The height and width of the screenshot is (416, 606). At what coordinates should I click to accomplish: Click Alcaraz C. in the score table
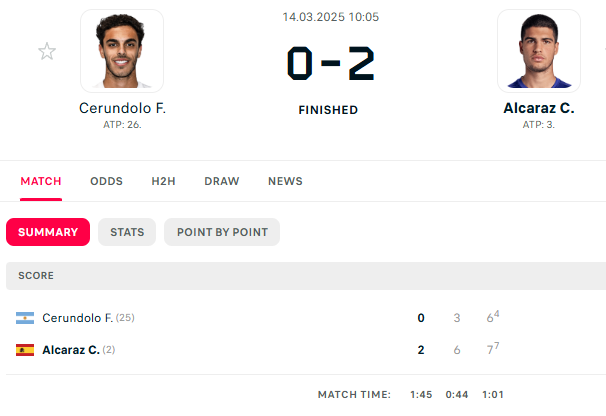(71, 350)
